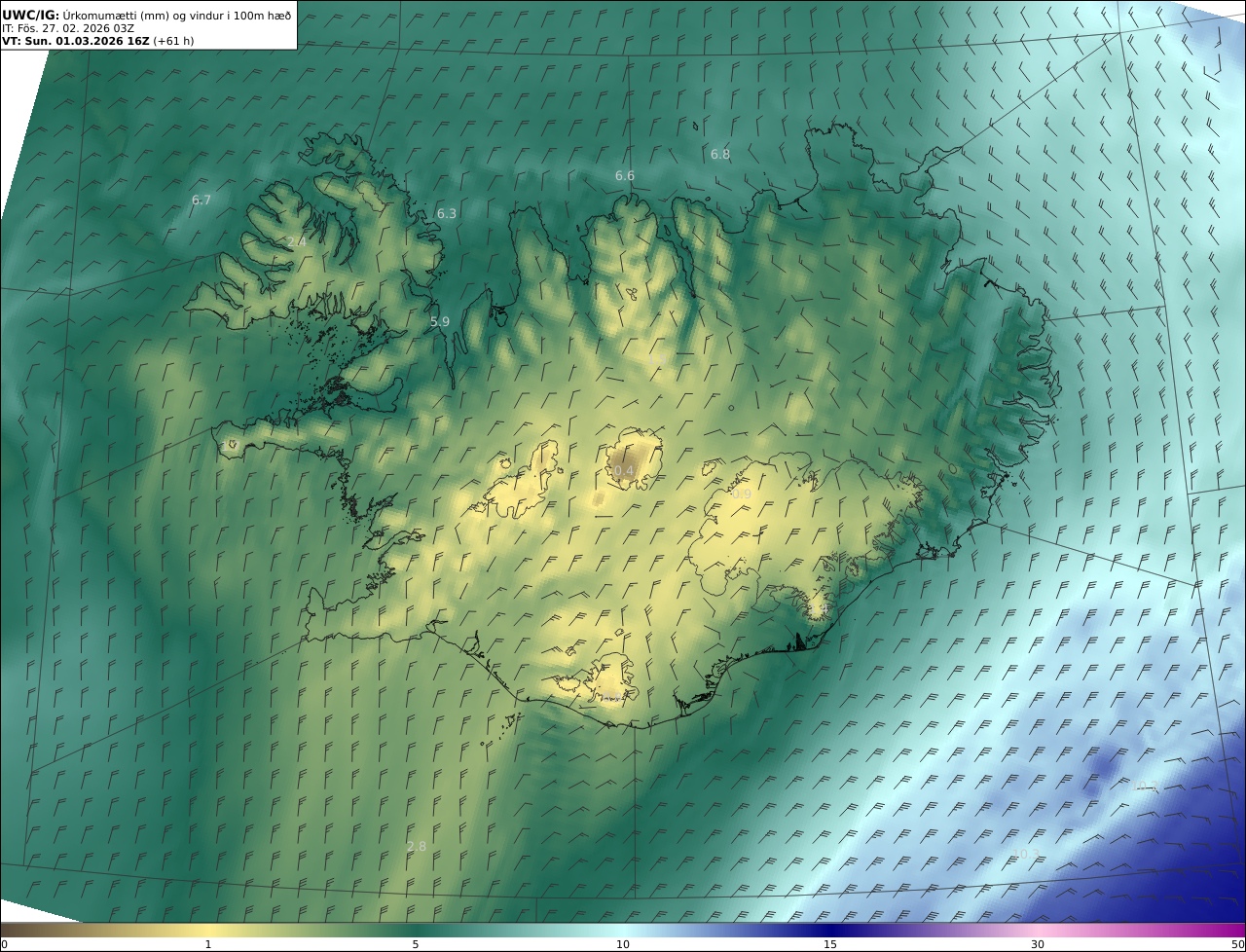Click the colorbar tick label 10
Screen dimensions: 1246x952
pyautogui.click(x=623, y=944)
